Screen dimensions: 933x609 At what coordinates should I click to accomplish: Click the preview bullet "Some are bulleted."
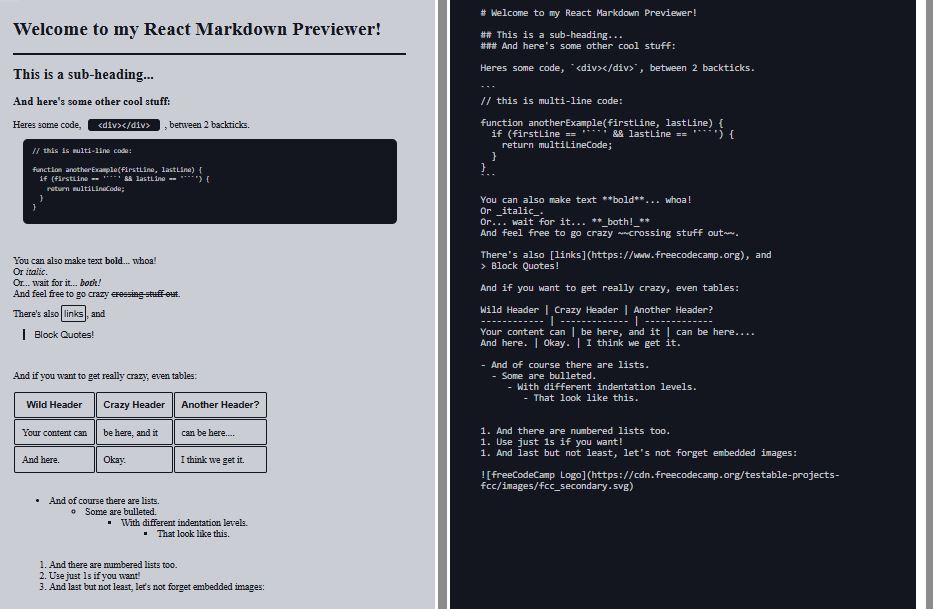point(121,512)
